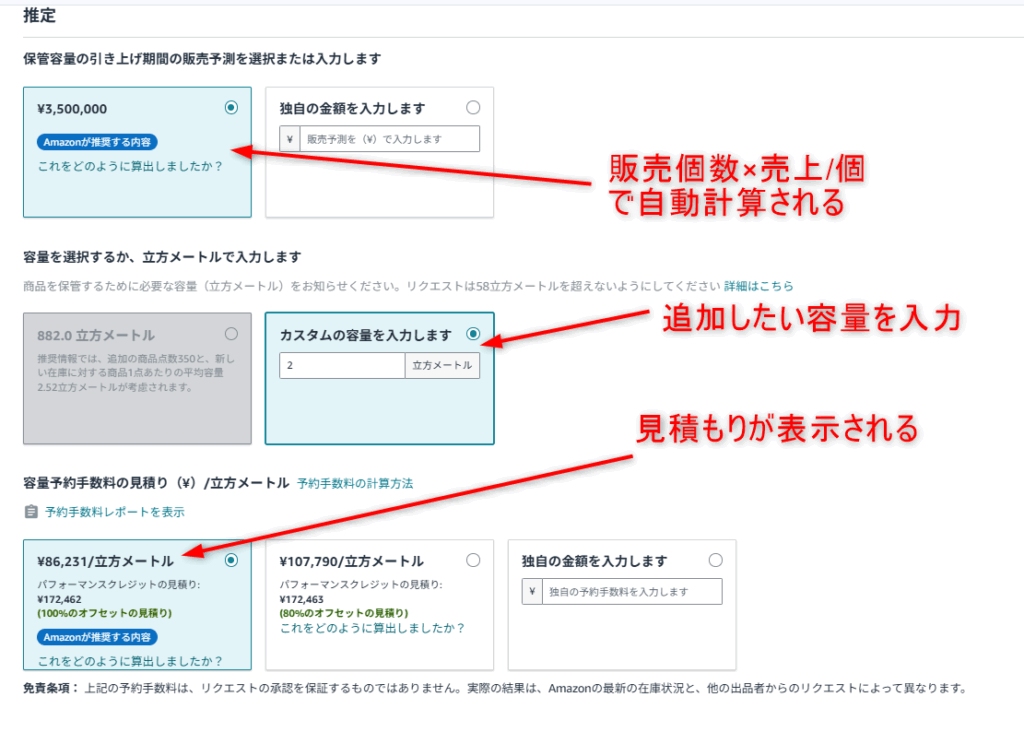Click the 独自の予約手数料を入力します input field

(631, 592)
